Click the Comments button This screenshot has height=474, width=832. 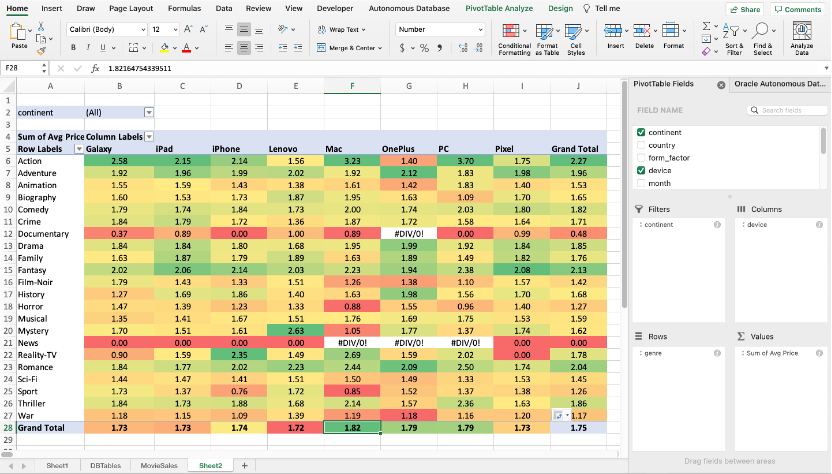(798, 9)
